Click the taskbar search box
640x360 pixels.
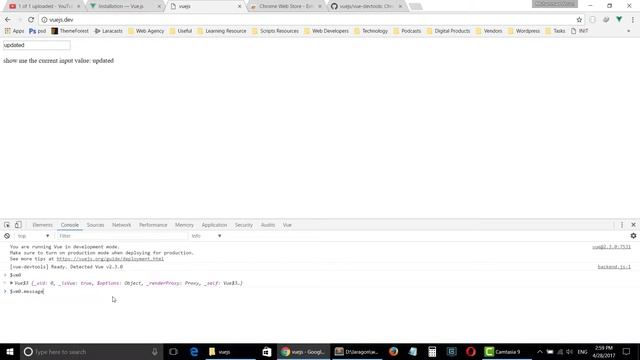coord(90,352)
